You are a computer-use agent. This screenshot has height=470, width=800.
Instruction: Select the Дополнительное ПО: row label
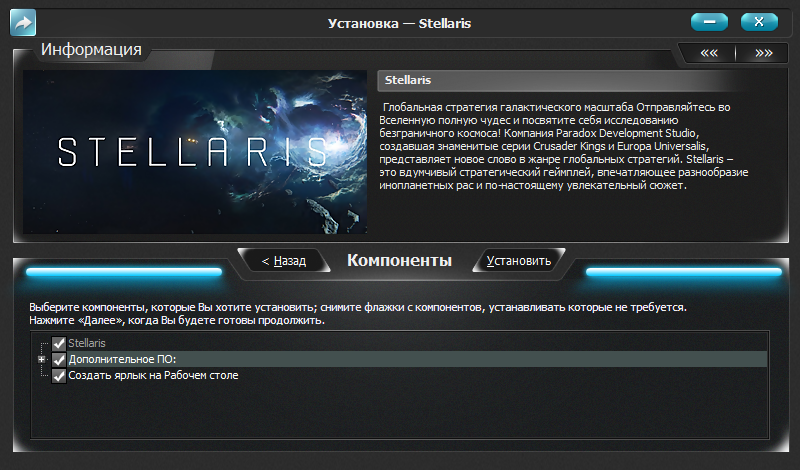(122, 359)
